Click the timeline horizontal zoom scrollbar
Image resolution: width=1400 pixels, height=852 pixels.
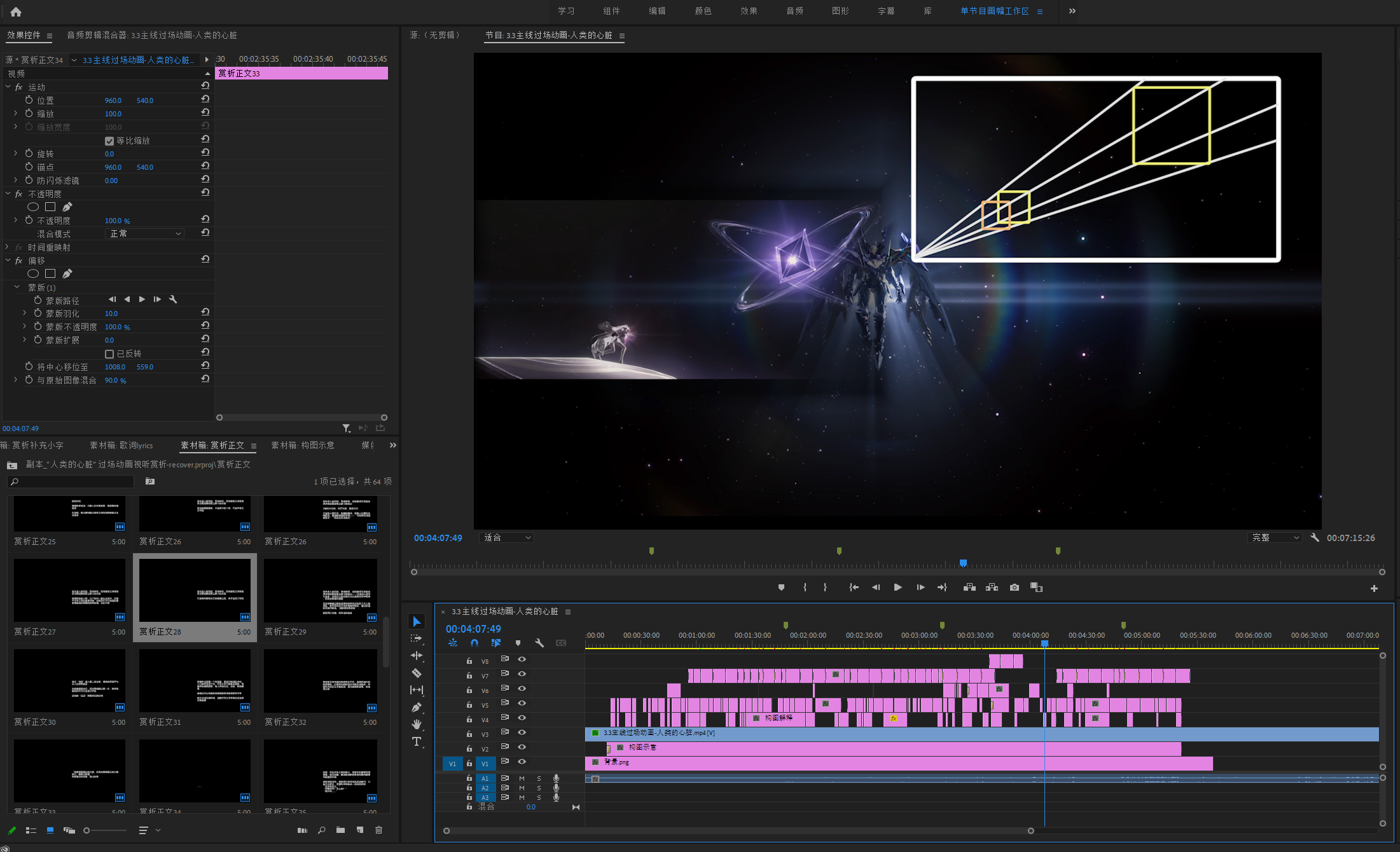(738, 830)
